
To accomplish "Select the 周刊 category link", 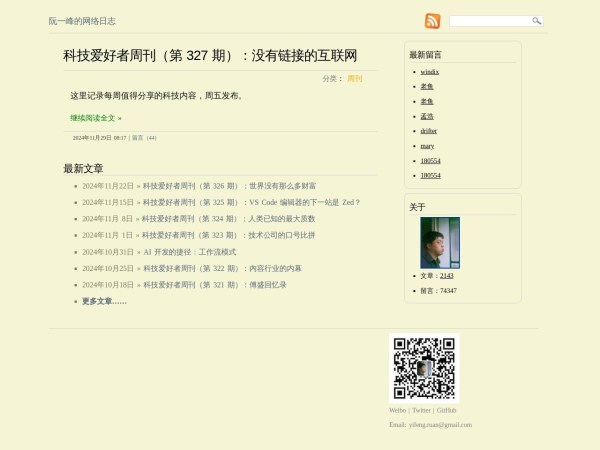I will pos(355,78).
